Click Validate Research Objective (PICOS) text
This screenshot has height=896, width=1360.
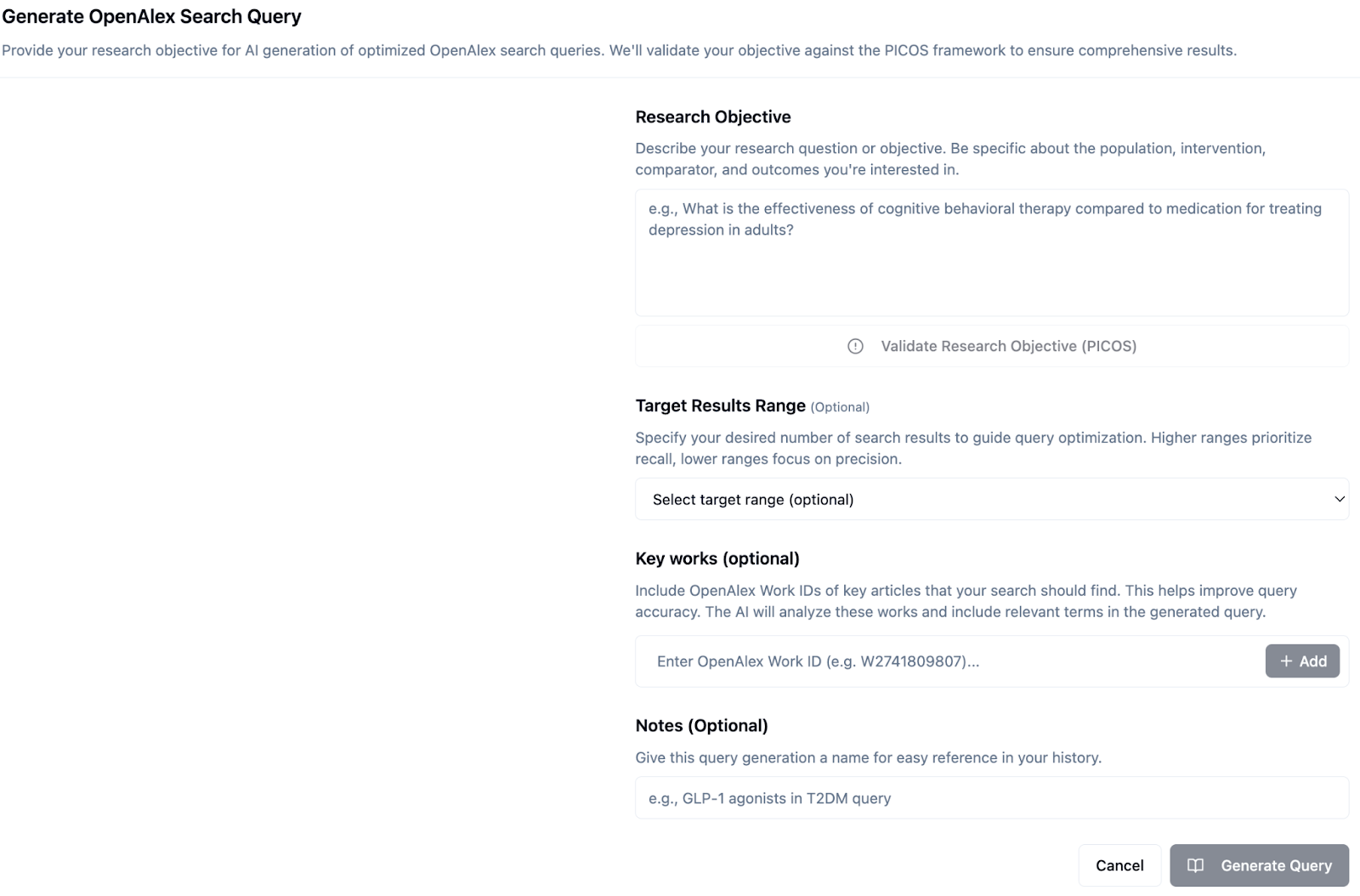(1008, 346)
